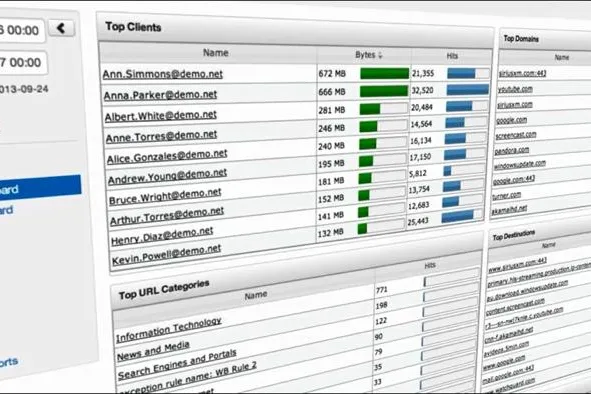
Task: Click the back arrow button beside the date field
Action: [61, 28]
